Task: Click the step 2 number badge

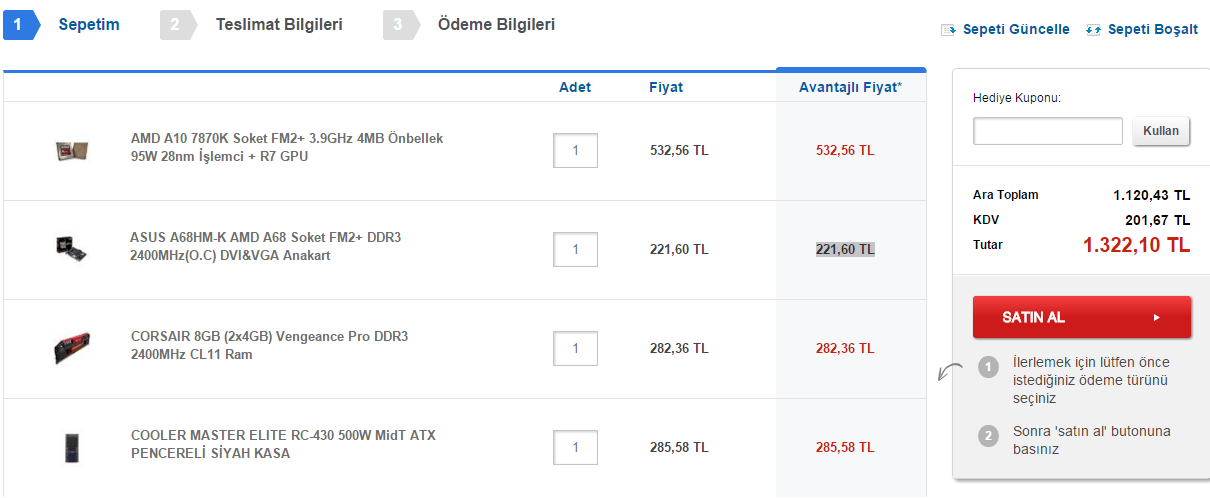Action: (x=176, y=25)
